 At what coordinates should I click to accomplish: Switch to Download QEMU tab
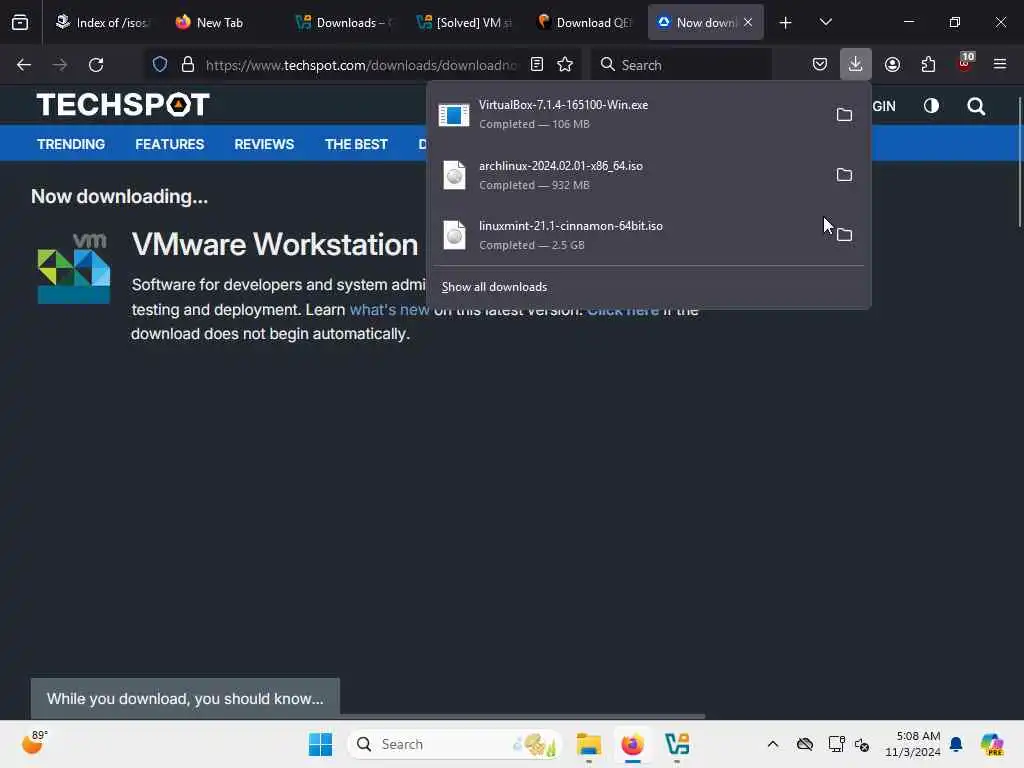(x=584, y=22)
